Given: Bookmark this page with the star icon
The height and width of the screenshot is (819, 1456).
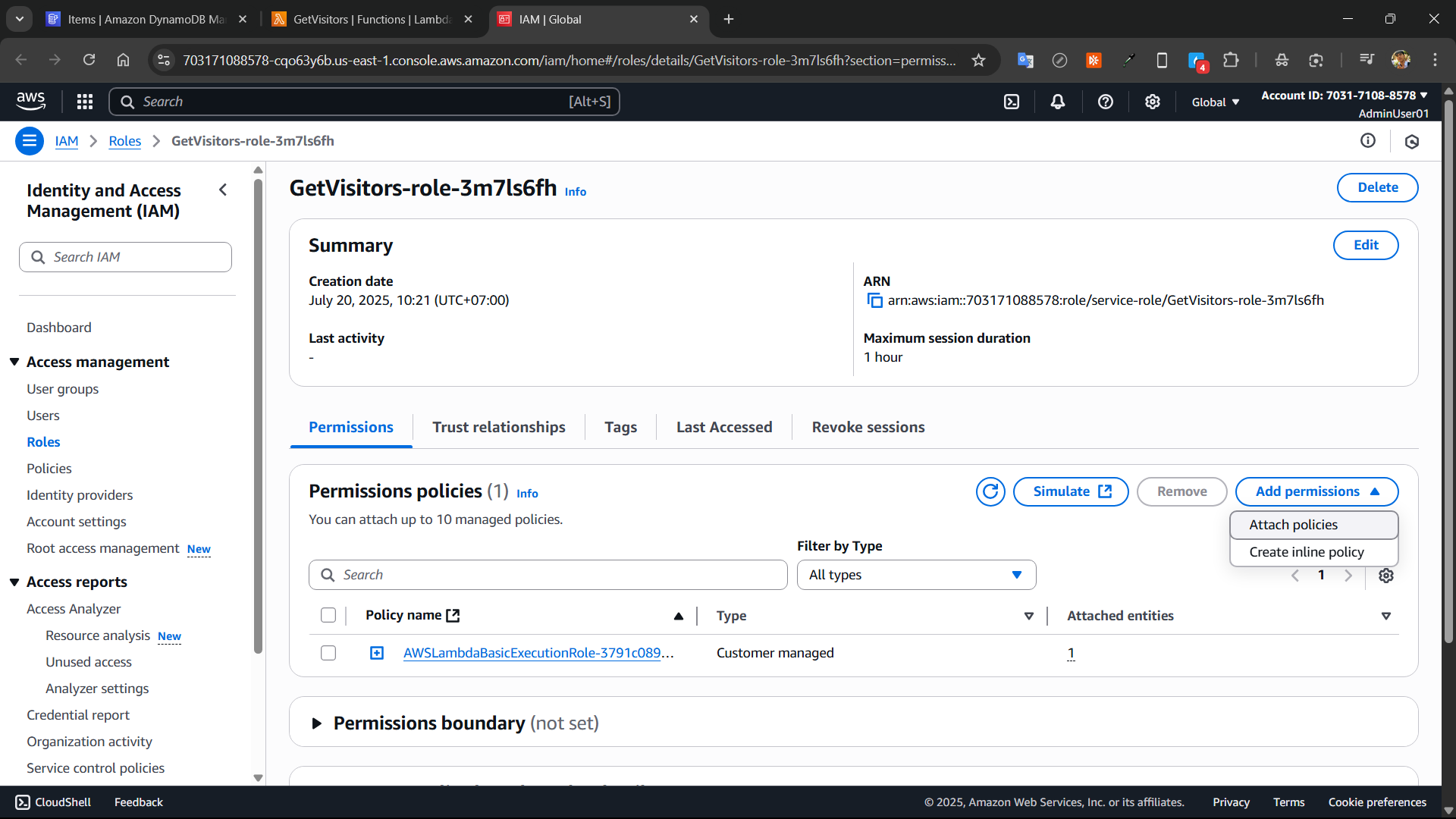Looking at the screenshot, I should [x=979, y=60].
